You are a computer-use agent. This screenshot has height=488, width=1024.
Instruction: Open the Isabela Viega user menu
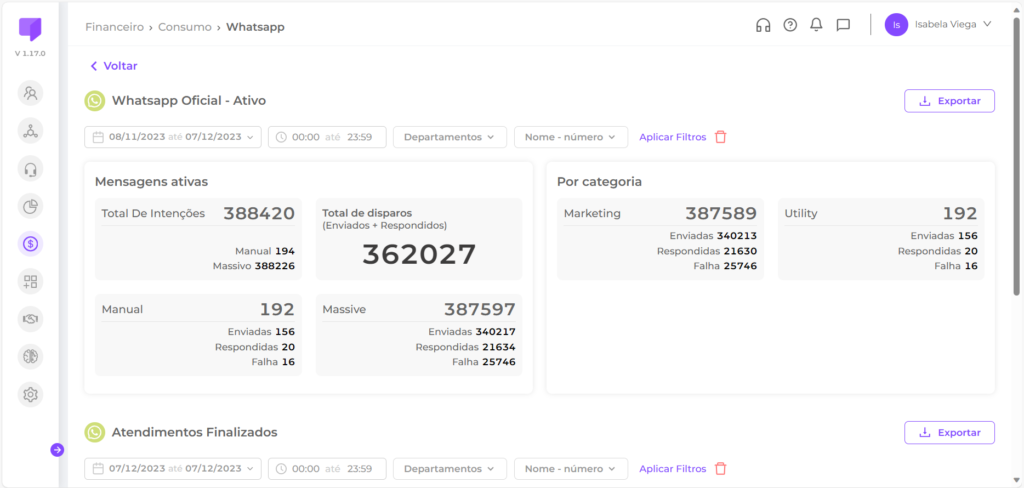coord(938,25)
